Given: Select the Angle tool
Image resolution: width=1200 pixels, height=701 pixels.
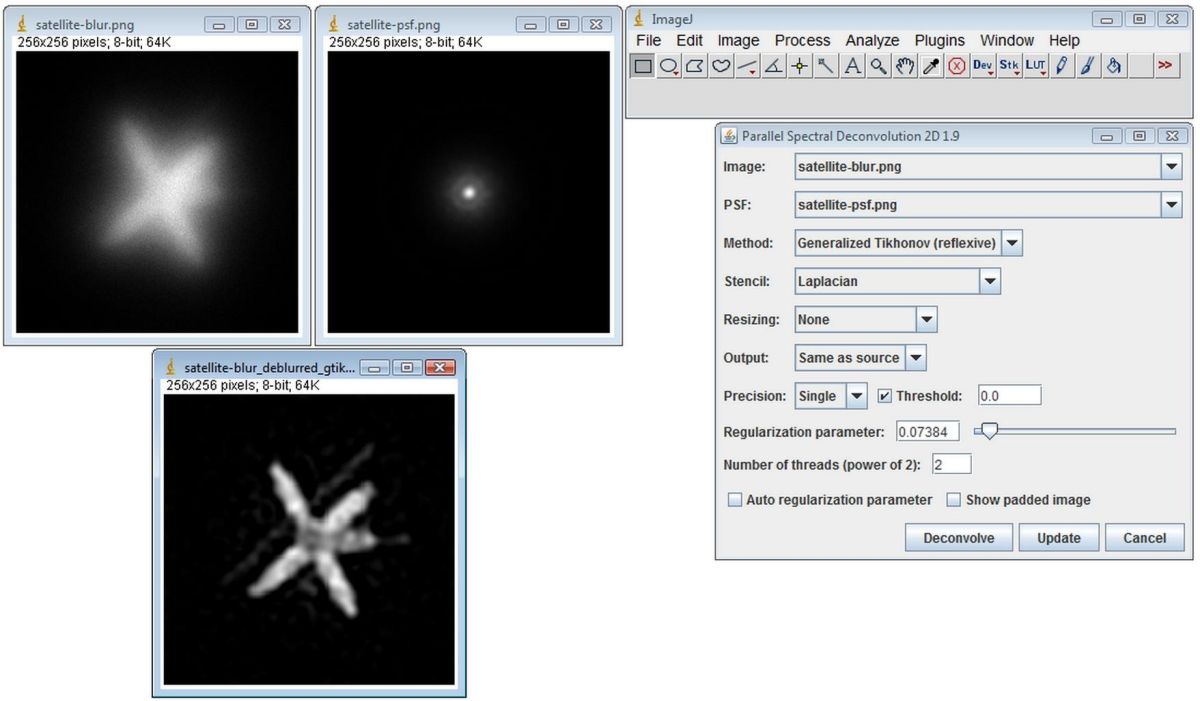Looking at the screenshot, I should point(773,66).
